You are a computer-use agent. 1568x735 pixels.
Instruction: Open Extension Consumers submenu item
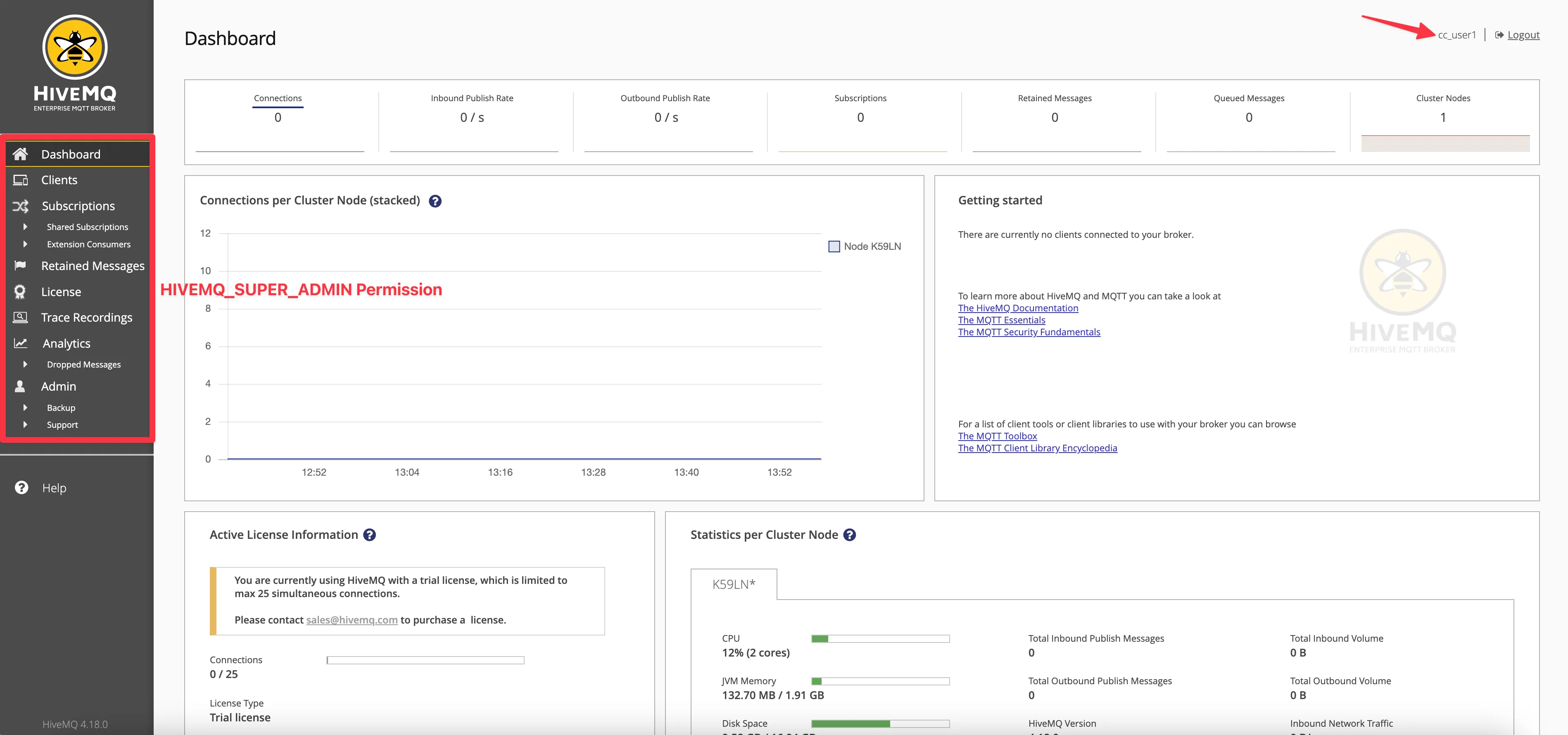pyautogui.click(x=88, y=244)
